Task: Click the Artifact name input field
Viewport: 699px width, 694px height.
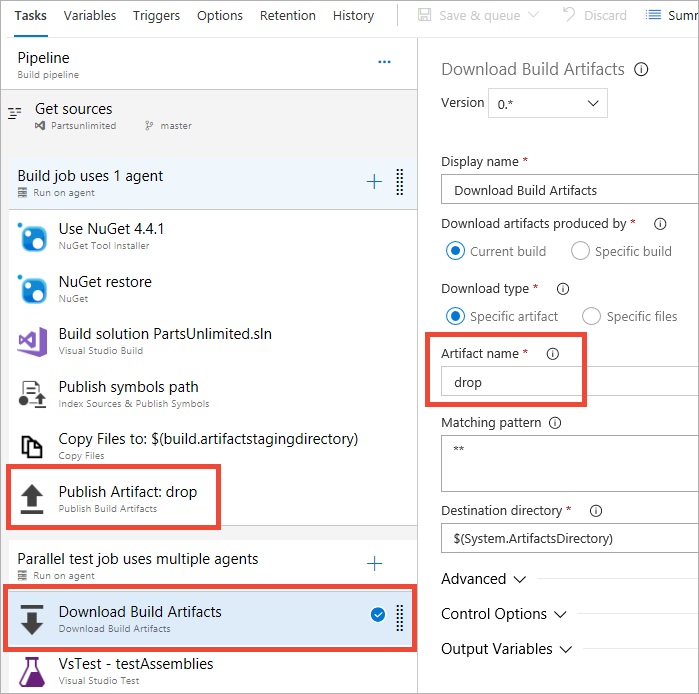Action: 512,382
